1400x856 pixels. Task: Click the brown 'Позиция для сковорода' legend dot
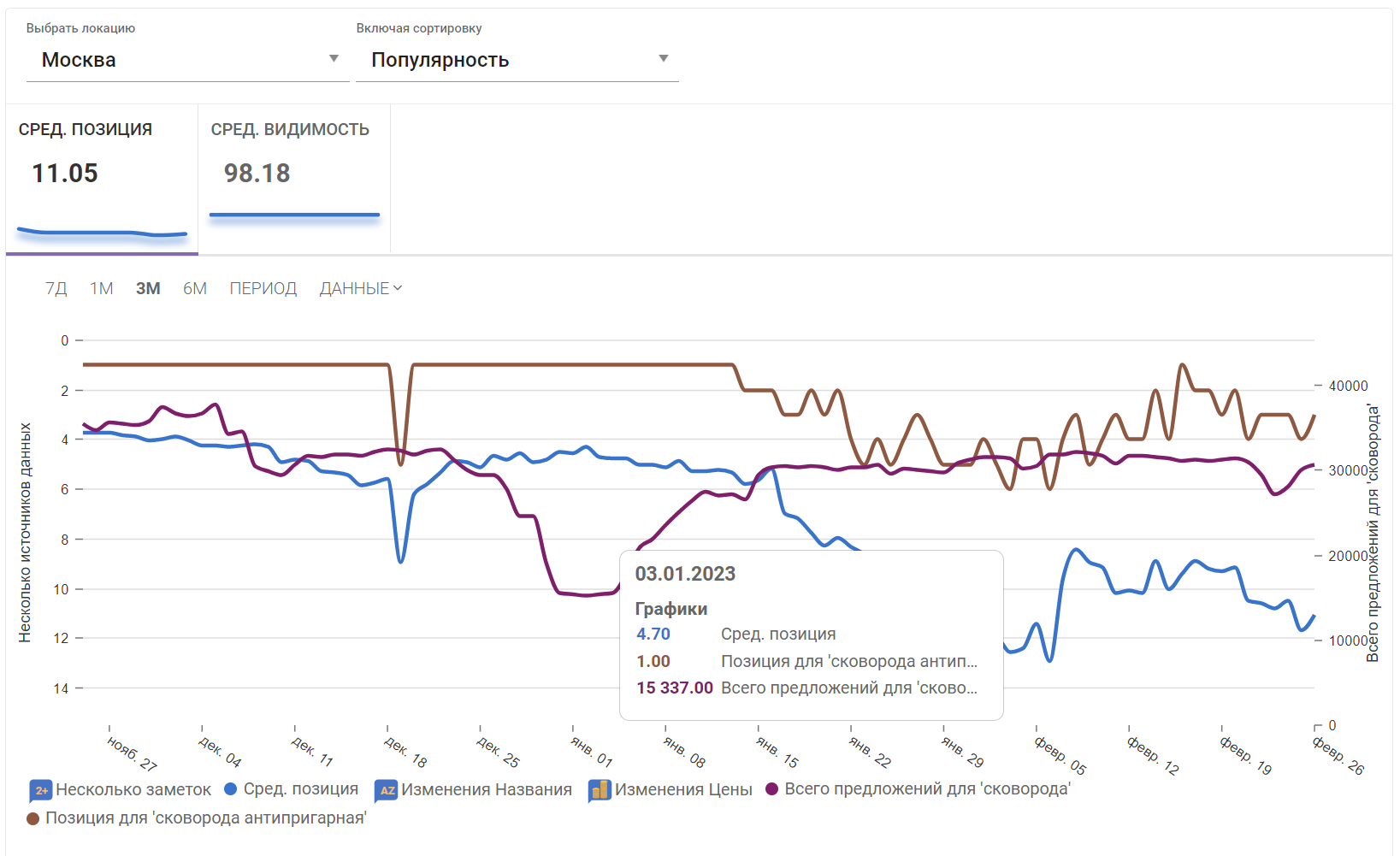click(33, 818)
